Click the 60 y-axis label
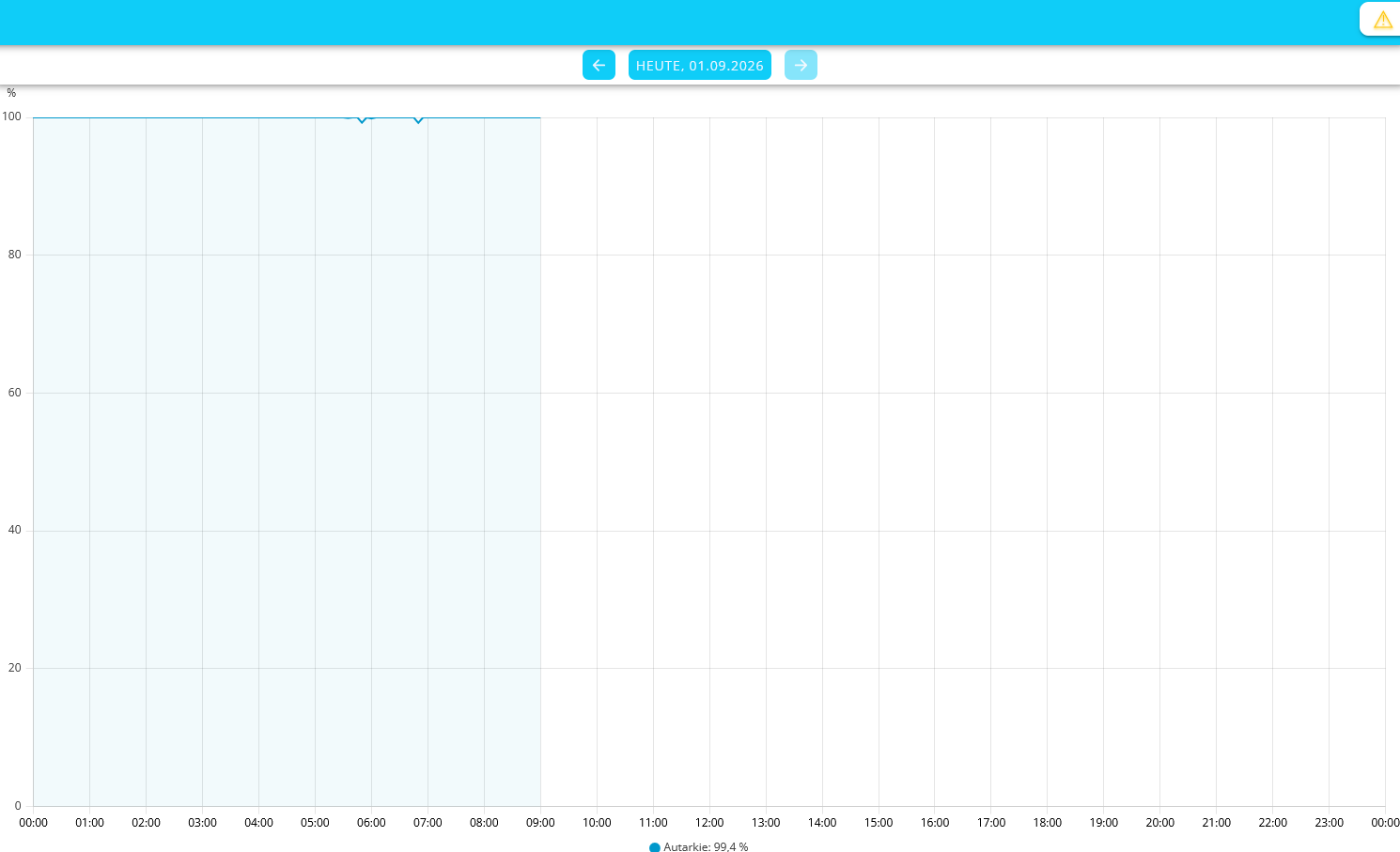Viewport: 1400px width, 852px height. tap(14, 393)
